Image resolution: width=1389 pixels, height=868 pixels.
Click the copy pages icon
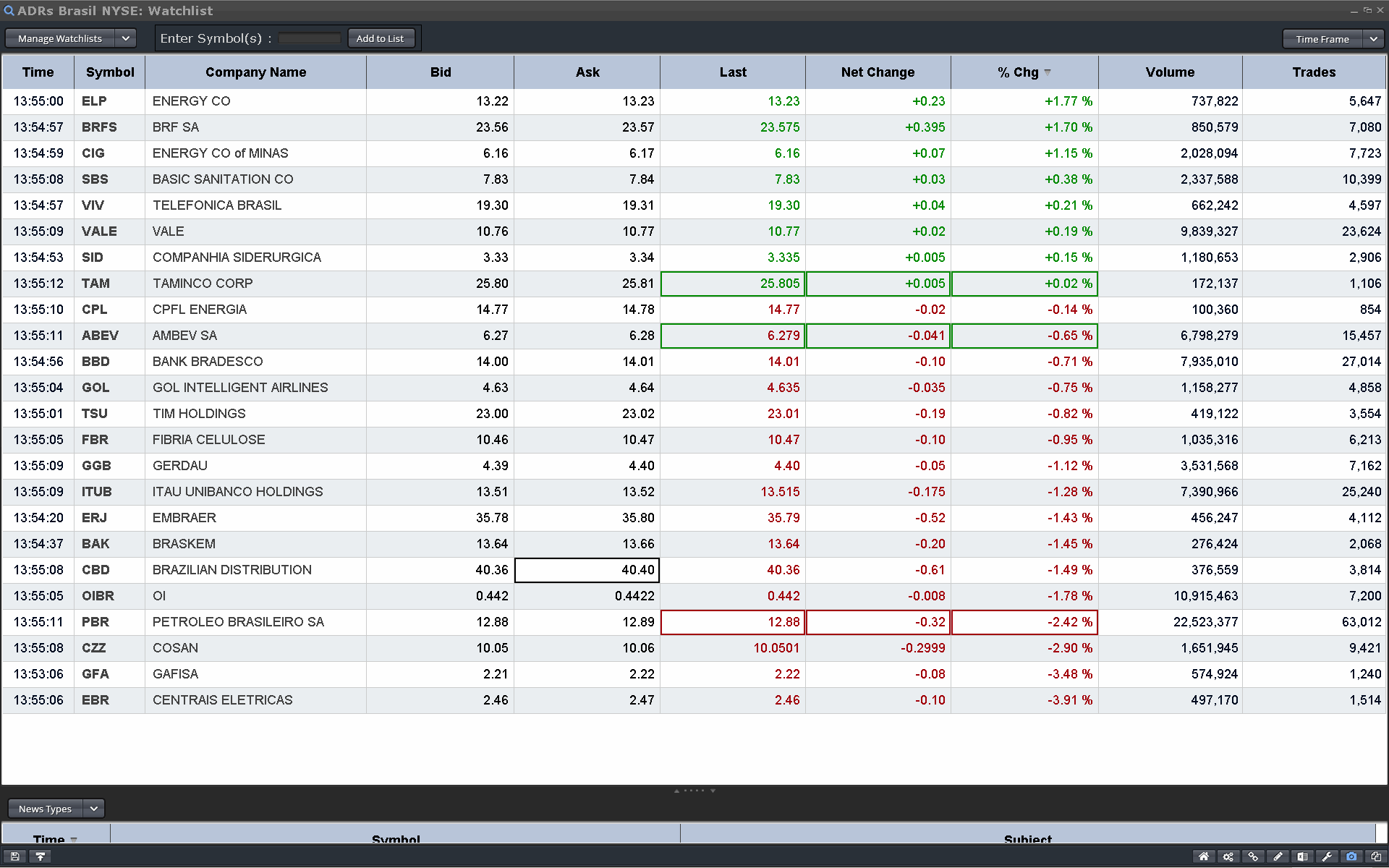tap(1376, 856)
